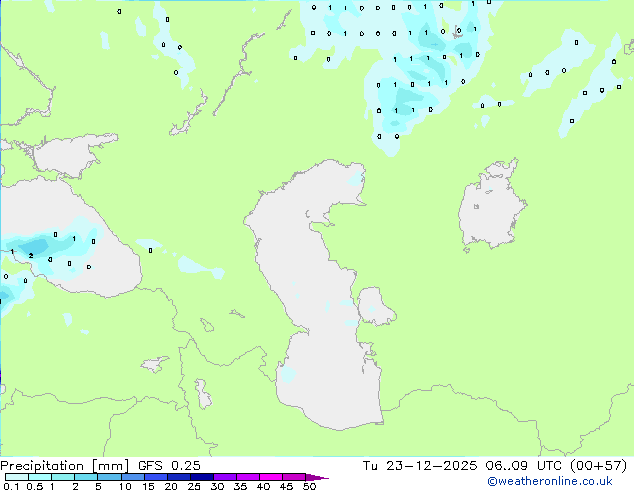The height and width of the screenshot is (490, 634).
Task: Click the 'Precipitation [mm]' title text
Action: tap(64, 466)
